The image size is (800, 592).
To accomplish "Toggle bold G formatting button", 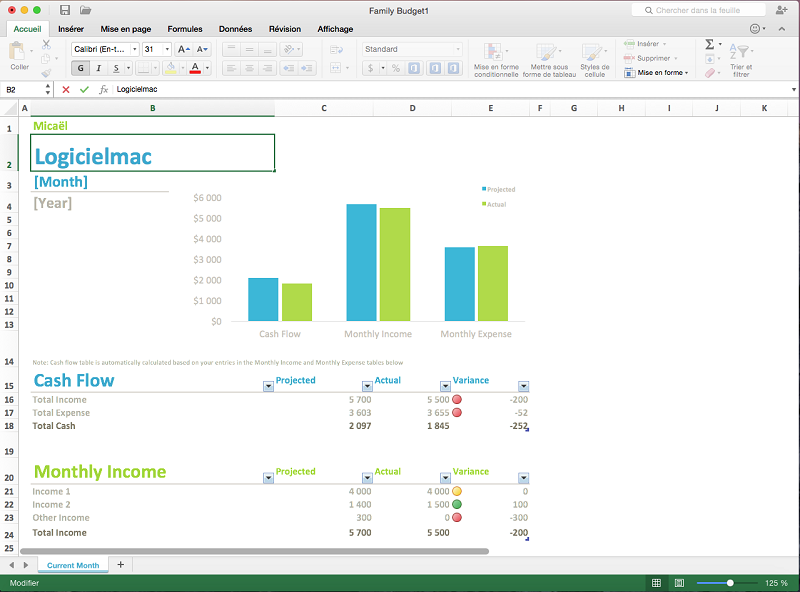I will [x=81, y=68].
